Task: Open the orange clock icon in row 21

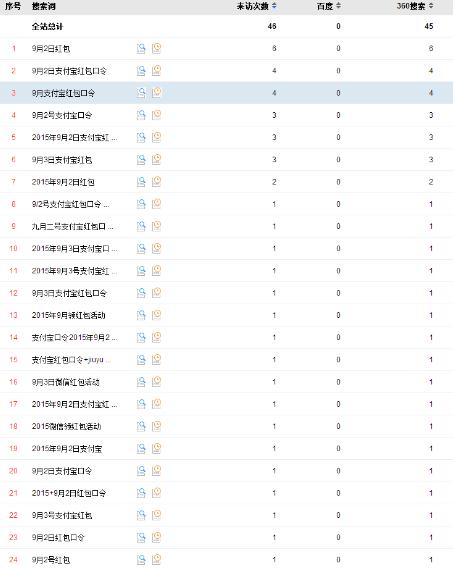Action: click(156, 493)
